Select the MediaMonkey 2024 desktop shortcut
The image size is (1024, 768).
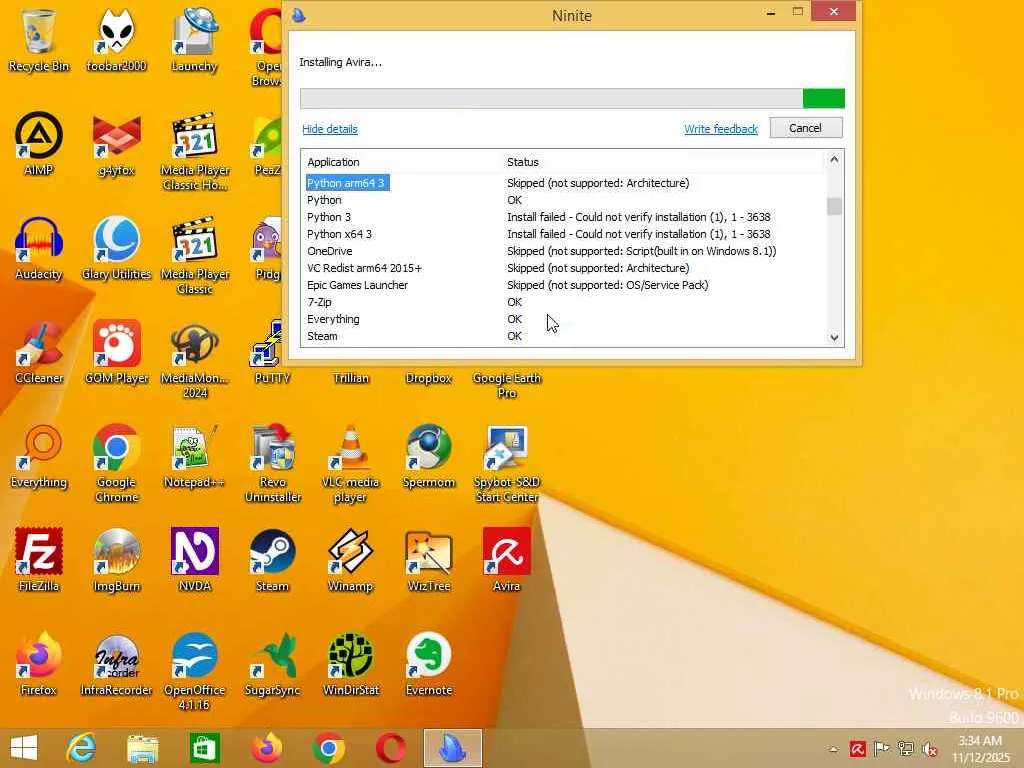pyautogui.click(x=195, y=359)
